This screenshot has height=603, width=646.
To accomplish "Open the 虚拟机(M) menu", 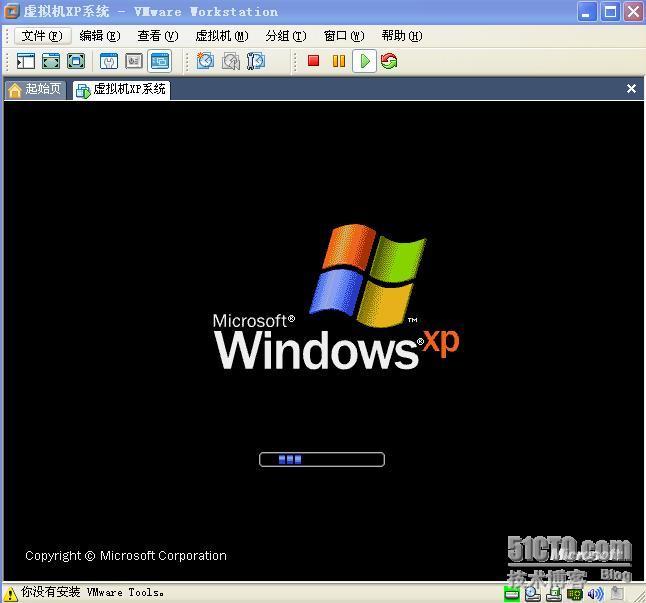I will 222,36.
